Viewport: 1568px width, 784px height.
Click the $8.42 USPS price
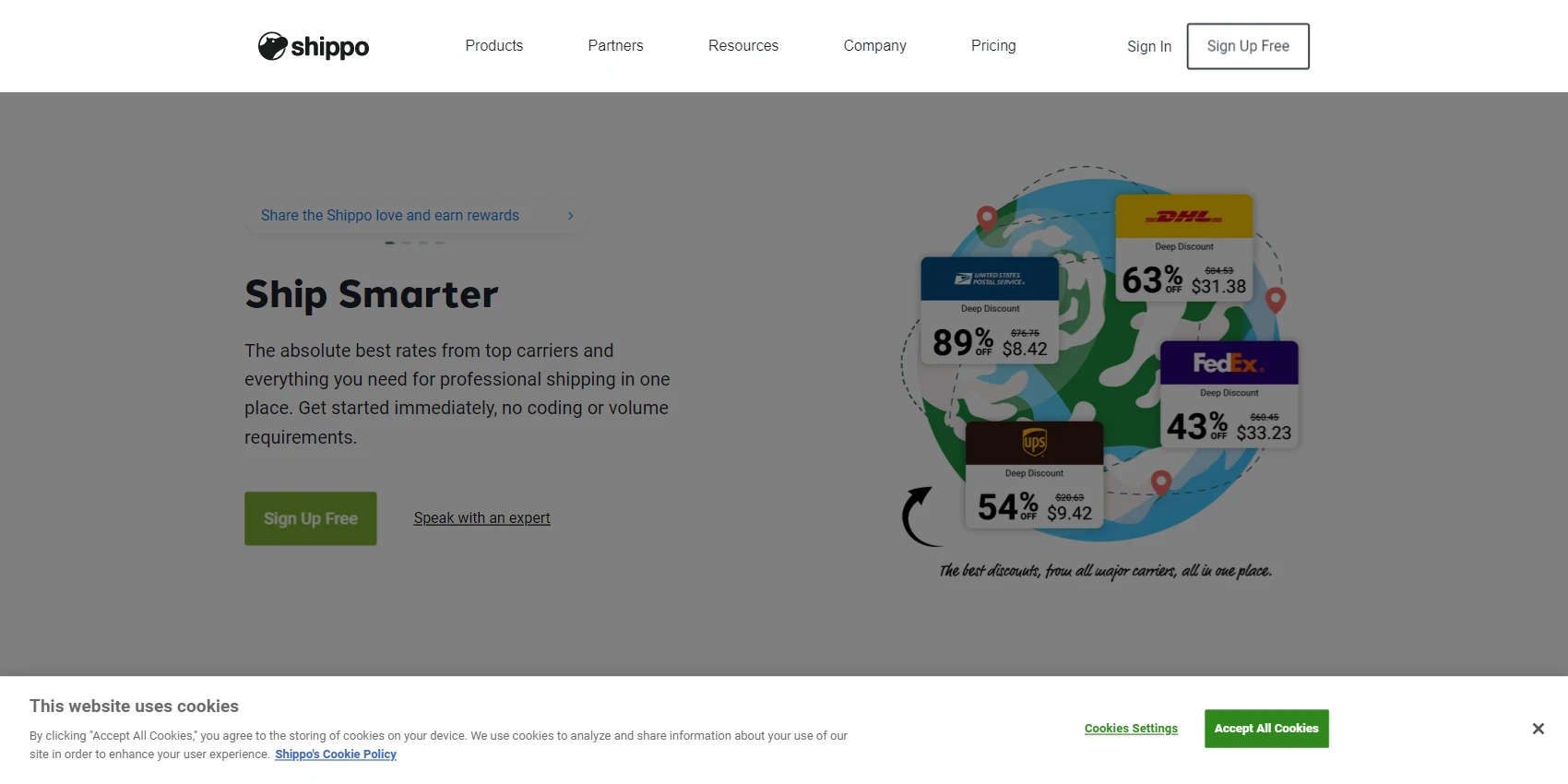(1025, 350)
